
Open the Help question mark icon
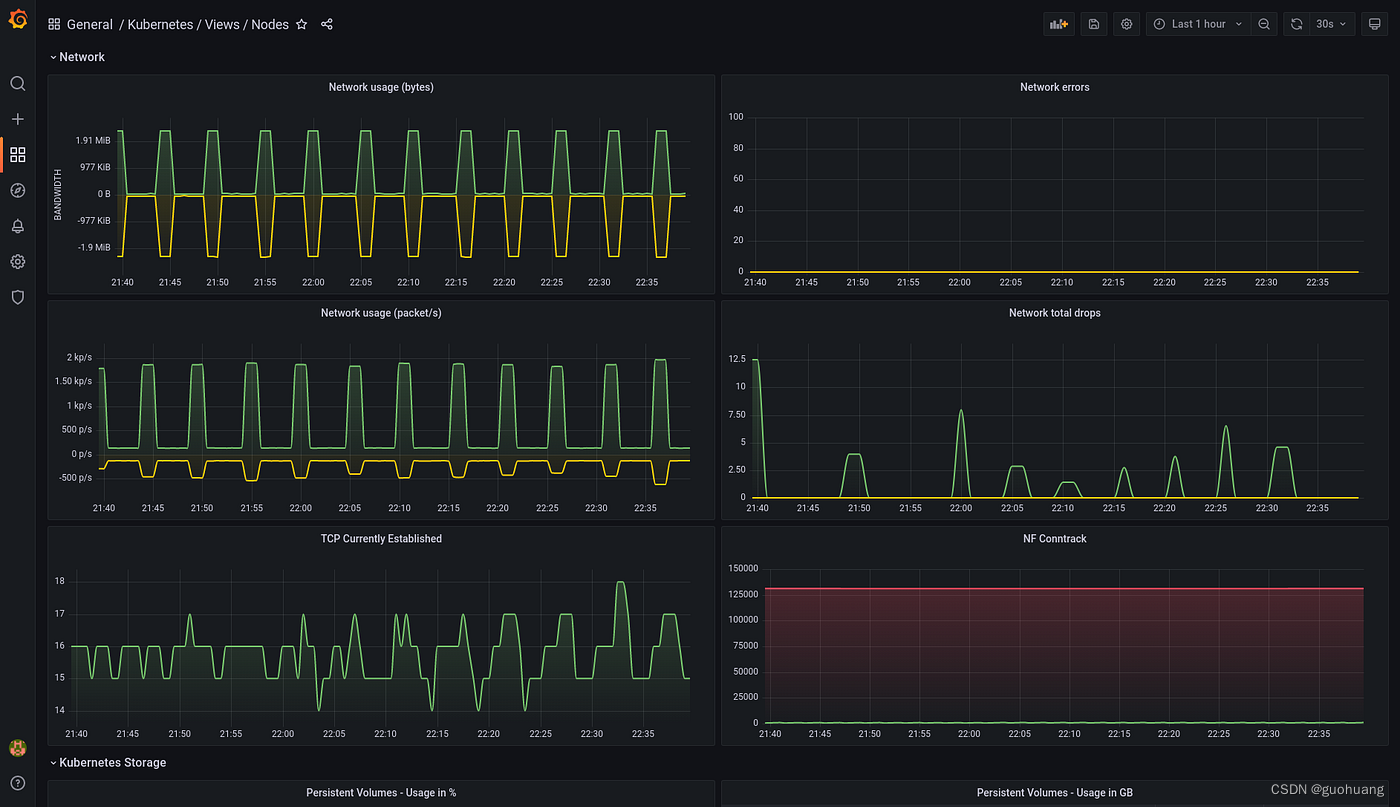tap(17, 783)
